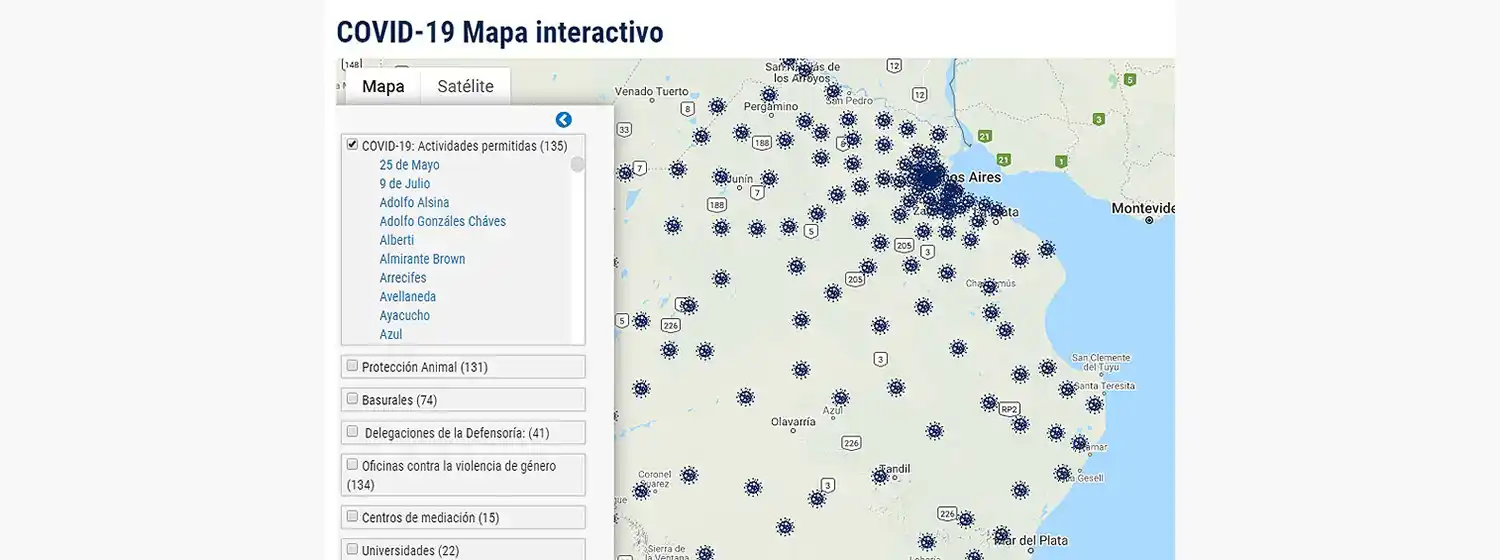Open the Arrecifes municipality link
The image size is (1500, 560).
(403, 278)
